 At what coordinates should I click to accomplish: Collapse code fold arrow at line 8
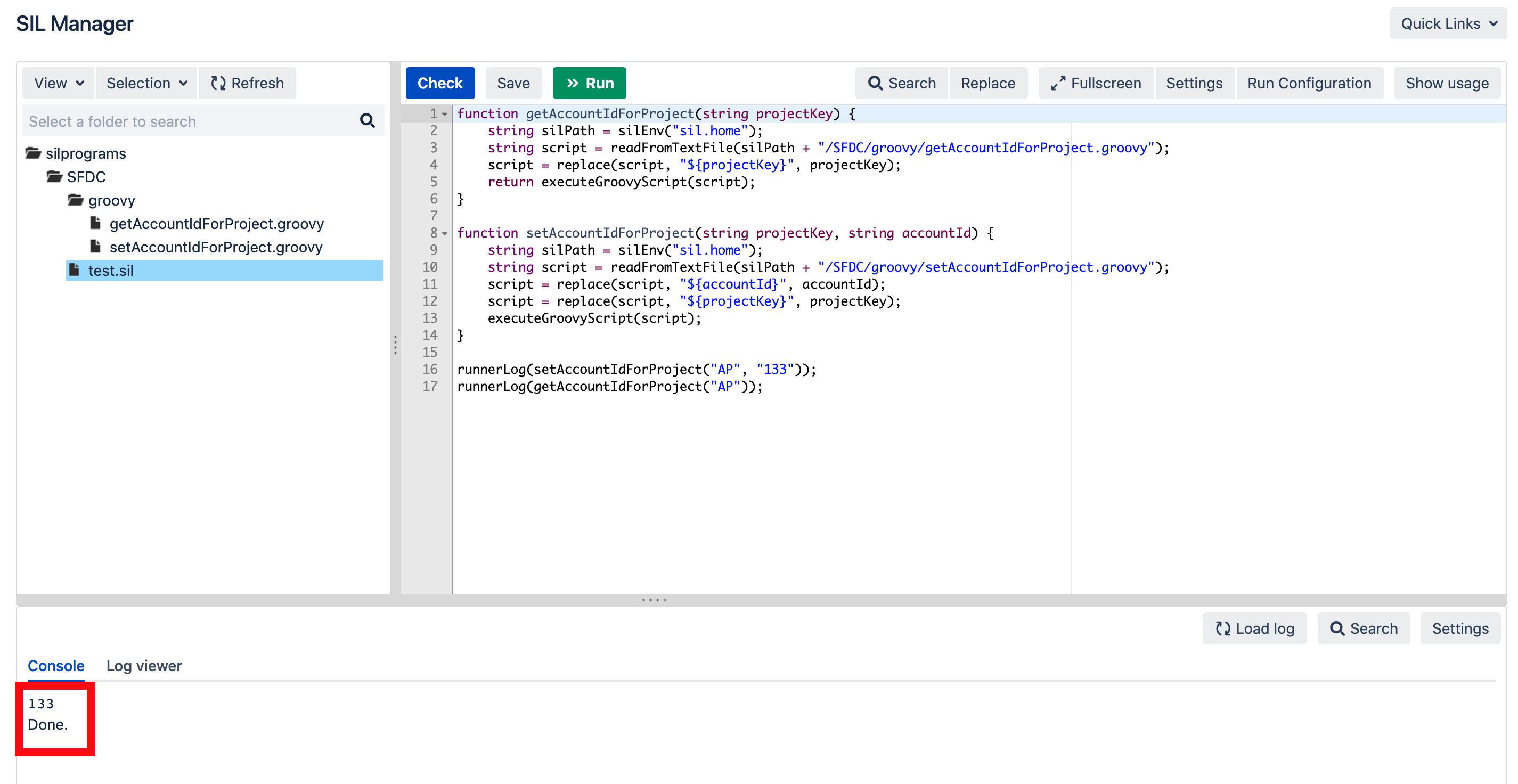tap(445, 233)
